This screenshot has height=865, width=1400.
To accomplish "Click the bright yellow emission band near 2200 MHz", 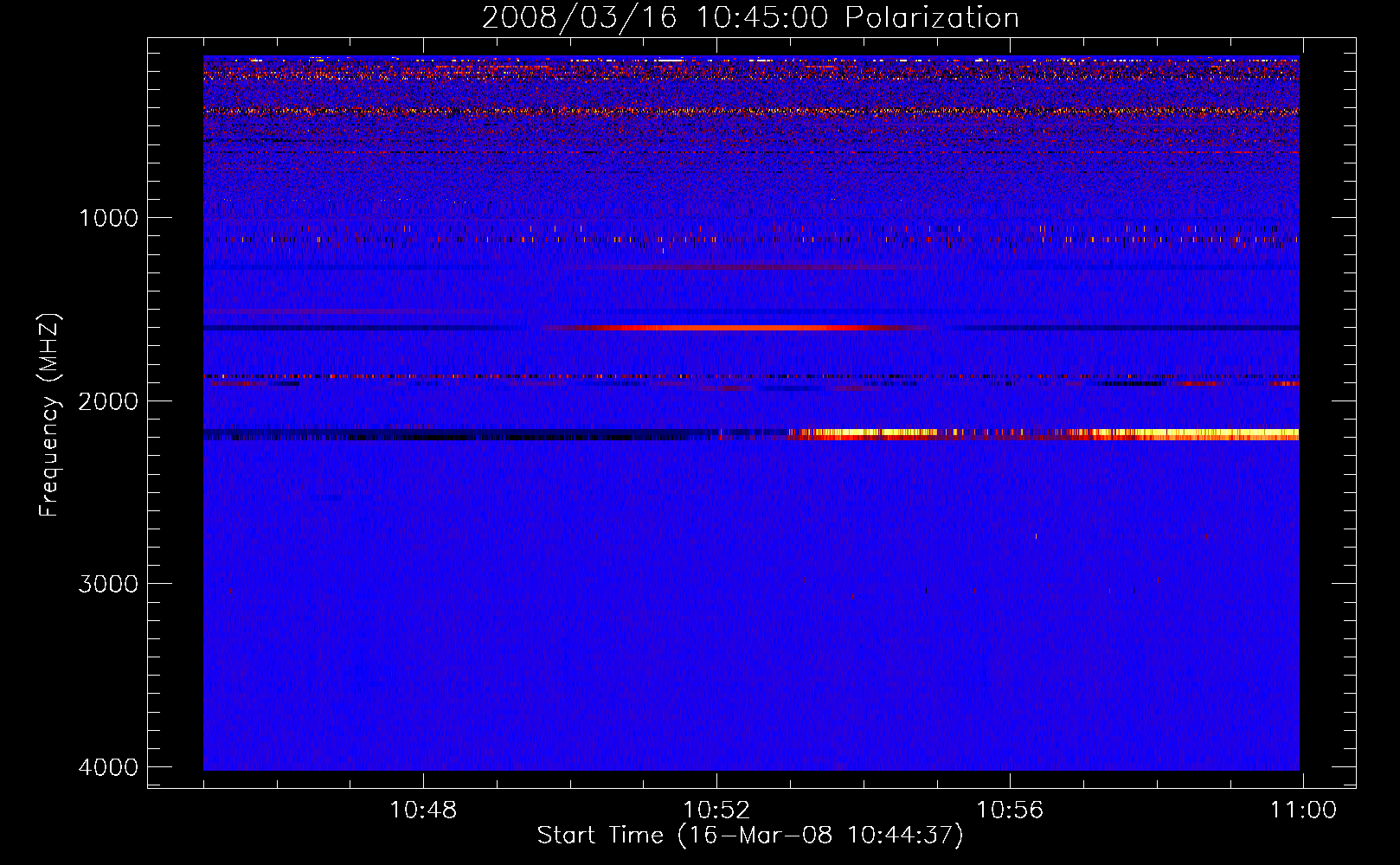I will point(1044,434).
